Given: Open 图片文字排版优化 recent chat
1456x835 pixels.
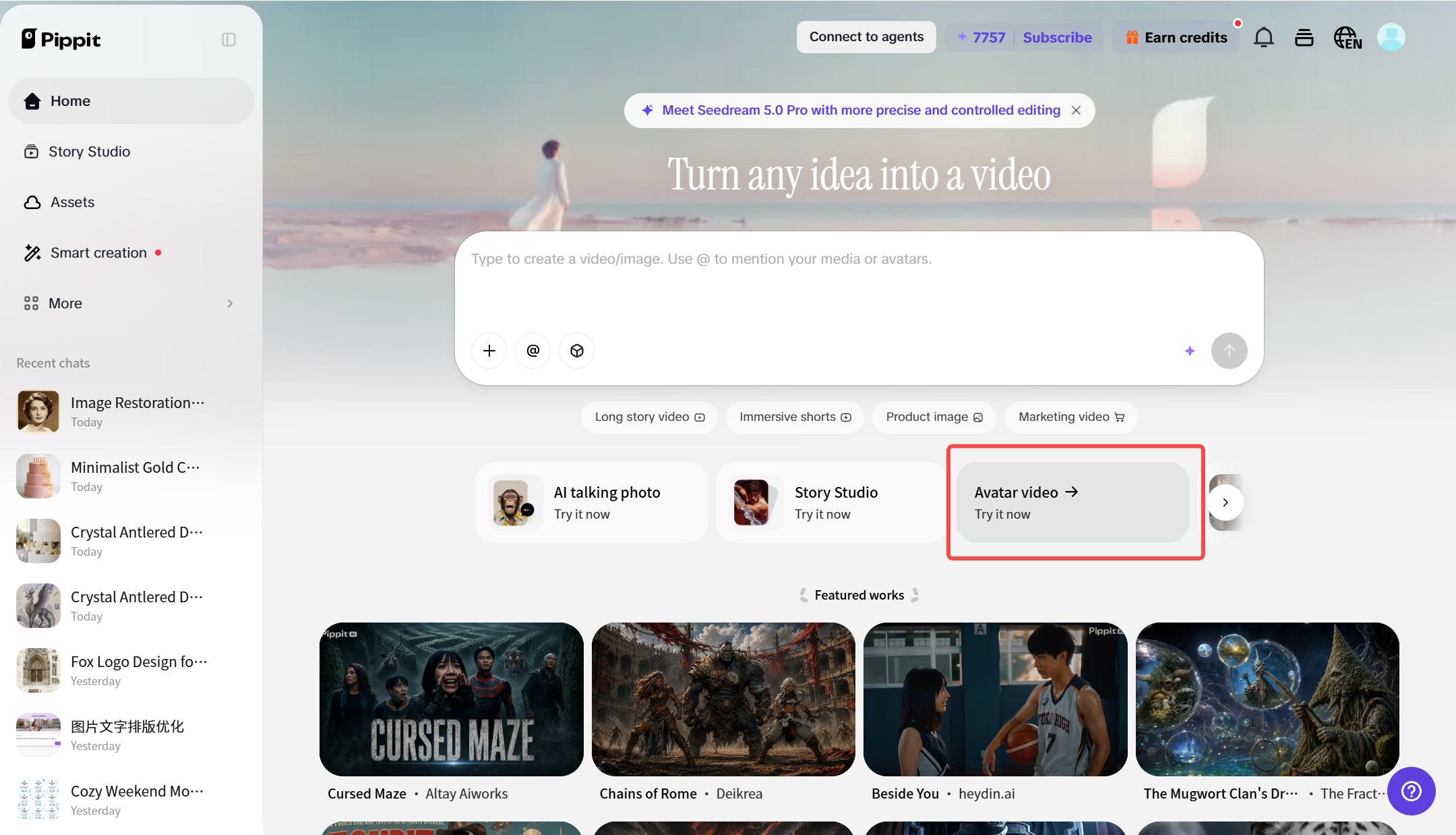Looking at the screenshot, I should tap(131, 735).
